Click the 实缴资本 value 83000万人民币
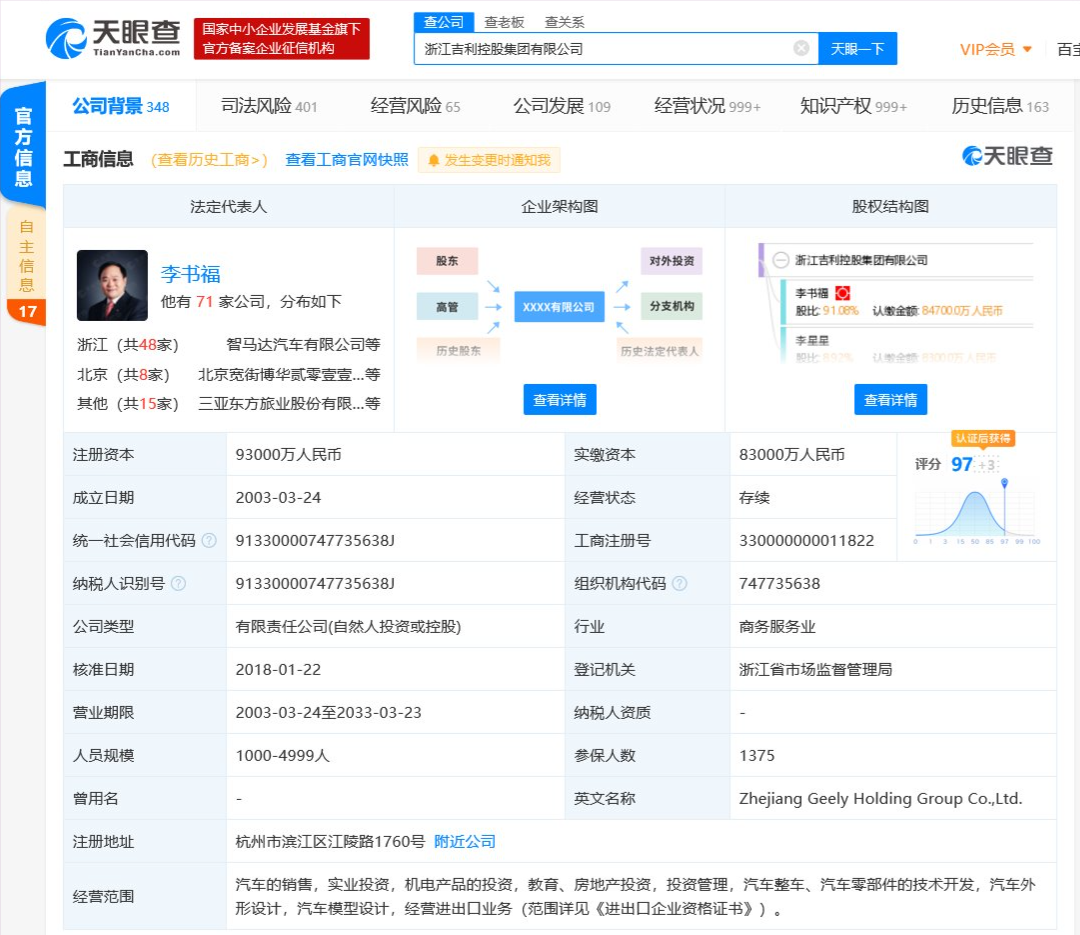The width and height of the screenshot is (1080, 935). (792, 455)
